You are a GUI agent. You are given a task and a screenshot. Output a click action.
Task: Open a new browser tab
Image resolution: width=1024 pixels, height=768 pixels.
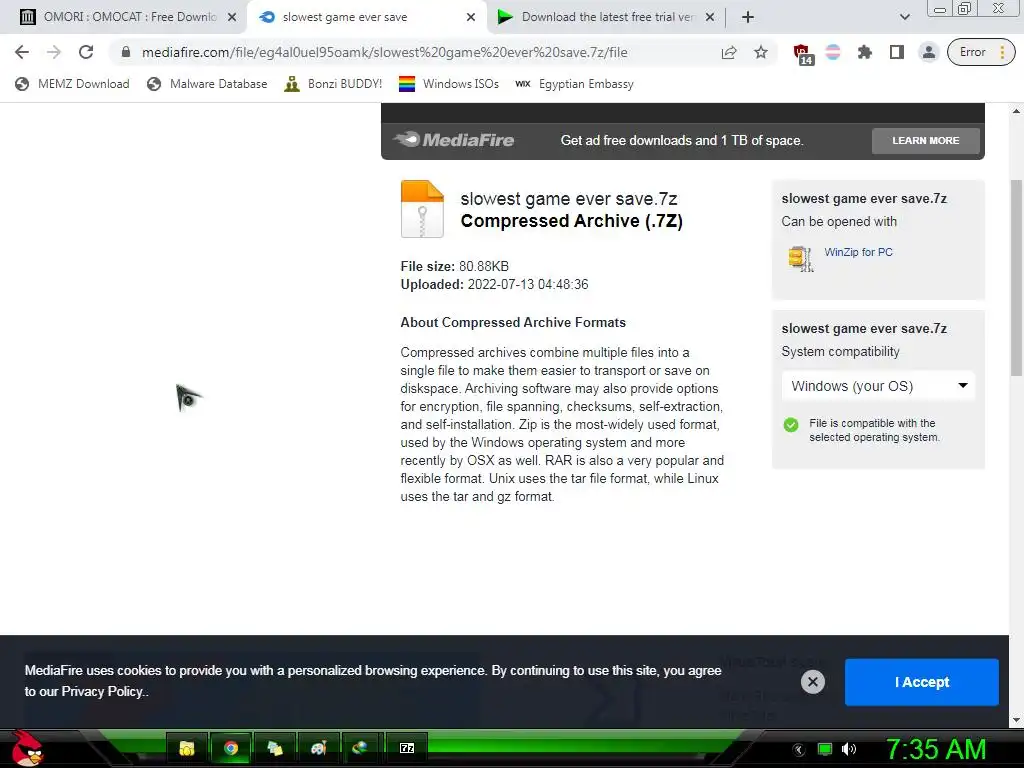(748, 18)
